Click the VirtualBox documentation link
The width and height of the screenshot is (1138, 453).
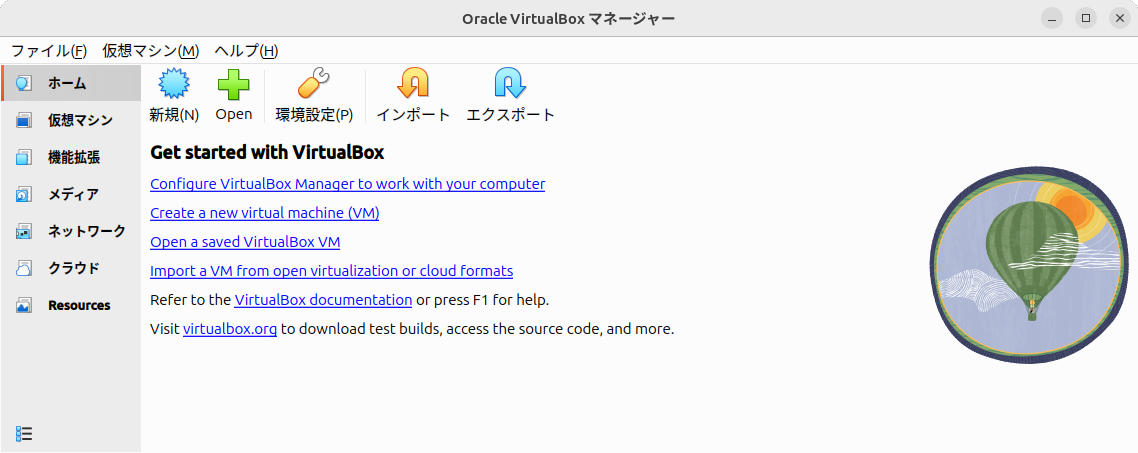point(323,299)
